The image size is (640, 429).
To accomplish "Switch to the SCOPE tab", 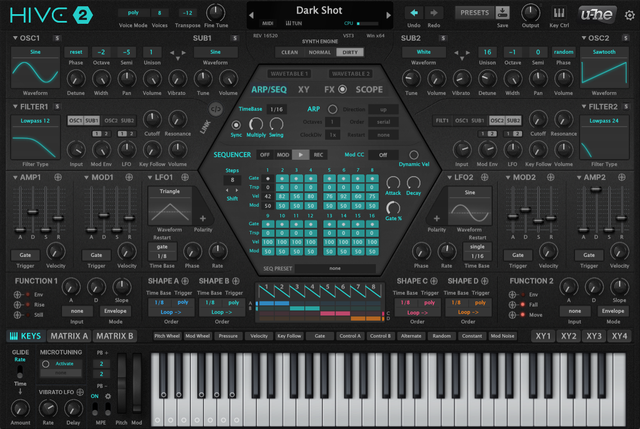I will point(369,89).
